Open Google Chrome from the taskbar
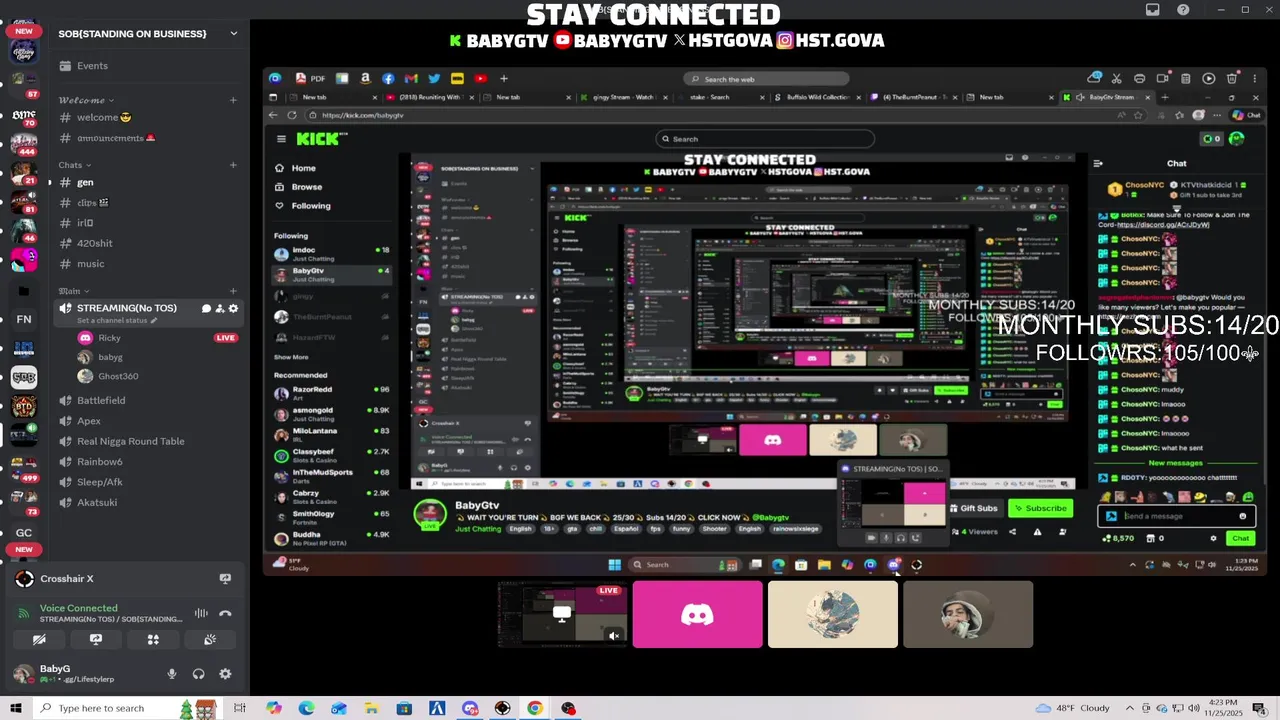 (535, 708)
